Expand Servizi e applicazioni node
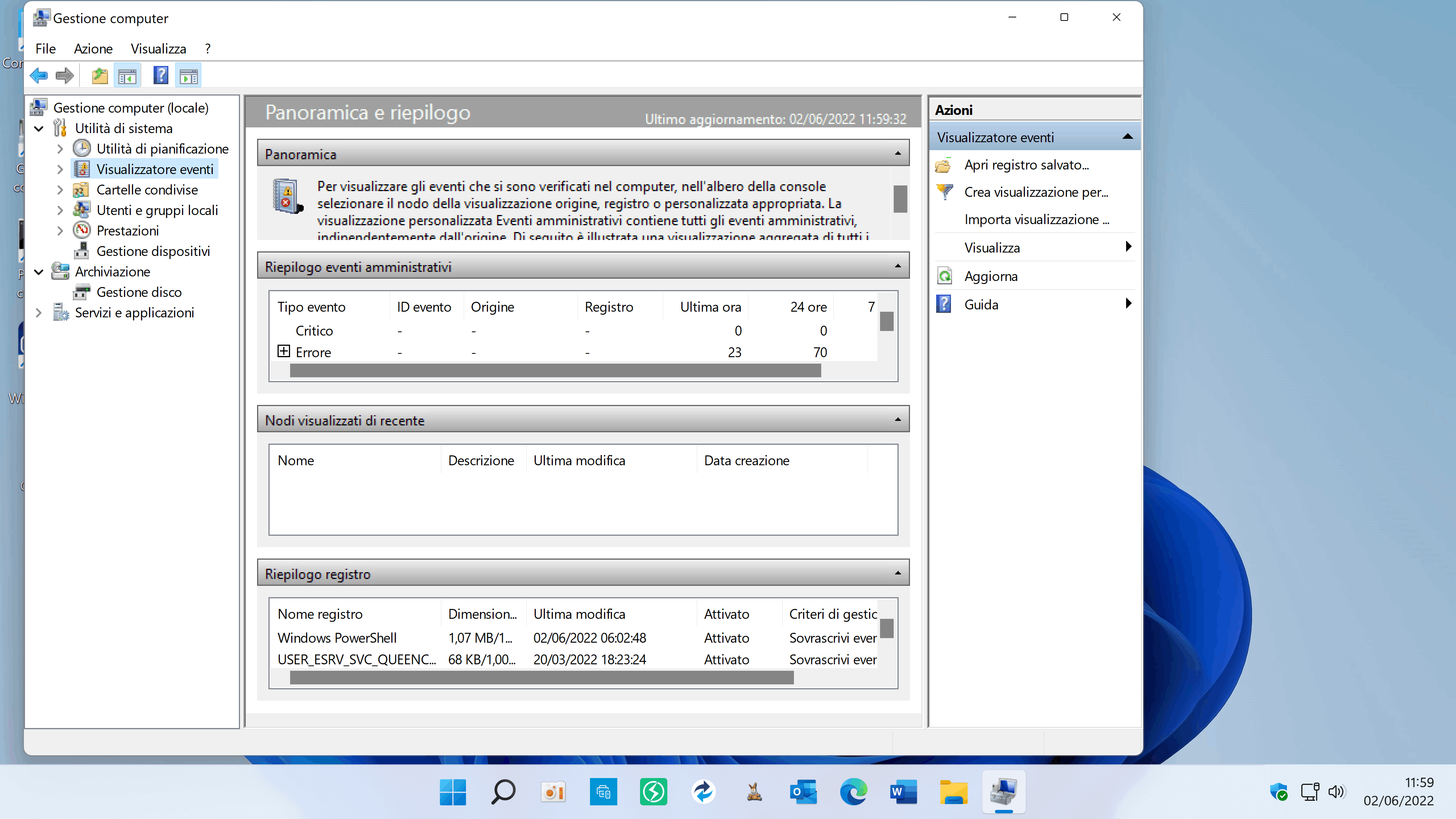 39,312
